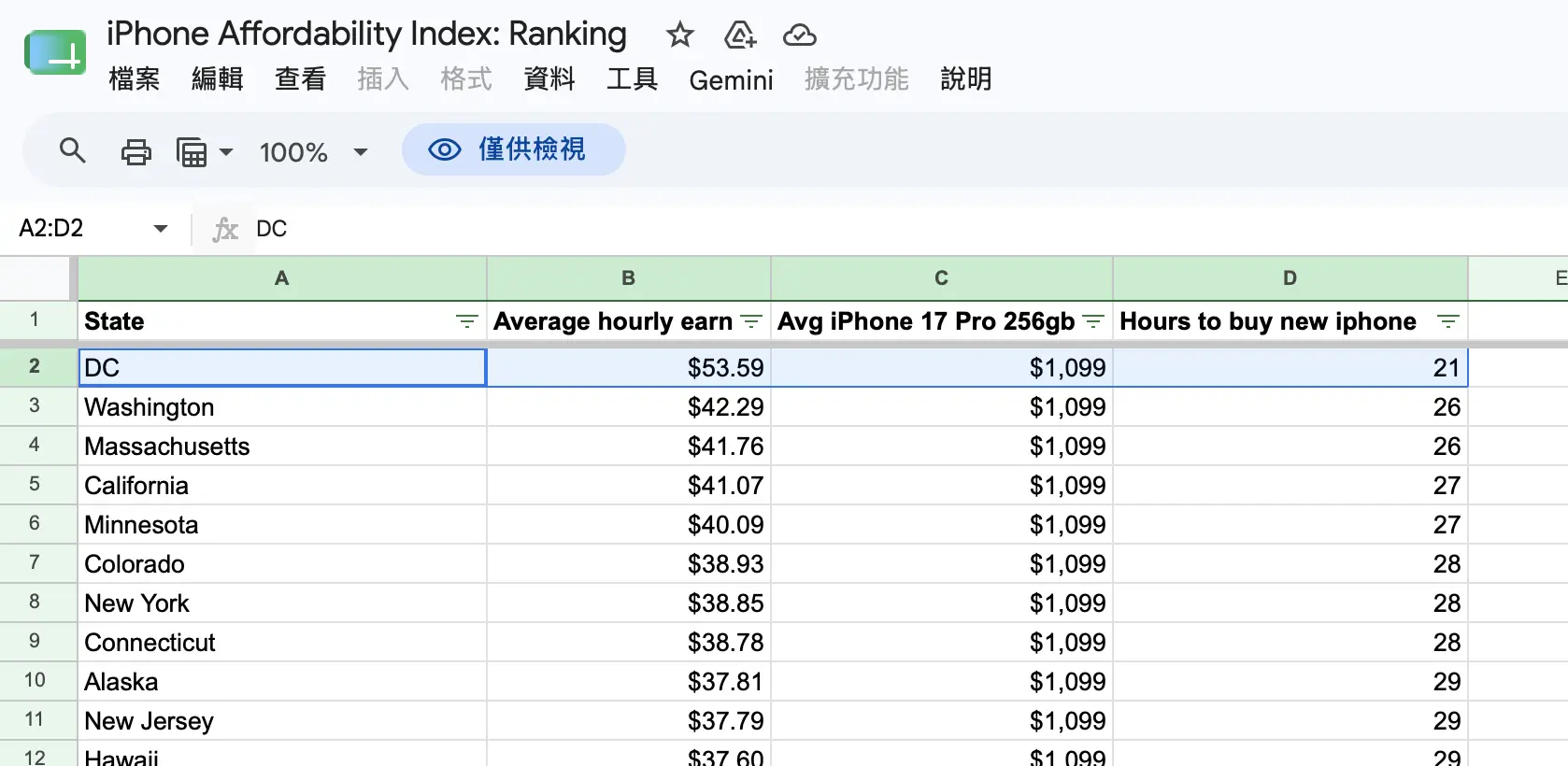Select column A header
Viewport: 1568px width, 766px height.
click(282, 278)
